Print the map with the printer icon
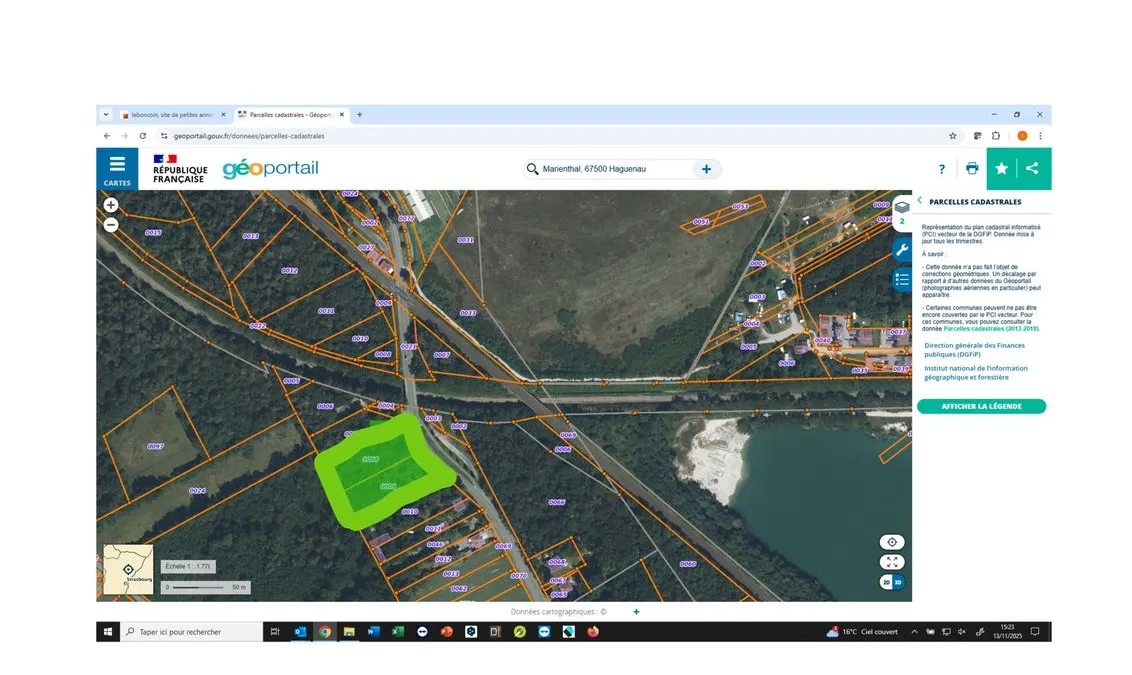The width and height of the screenshot is (1132, 675). pos(972,168)
